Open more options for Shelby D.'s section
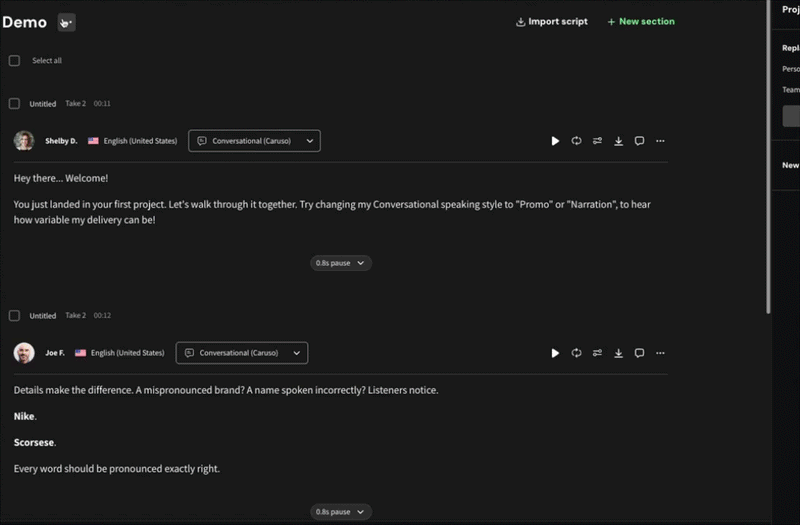The image size is (800, 525). [x=660, y=141]
